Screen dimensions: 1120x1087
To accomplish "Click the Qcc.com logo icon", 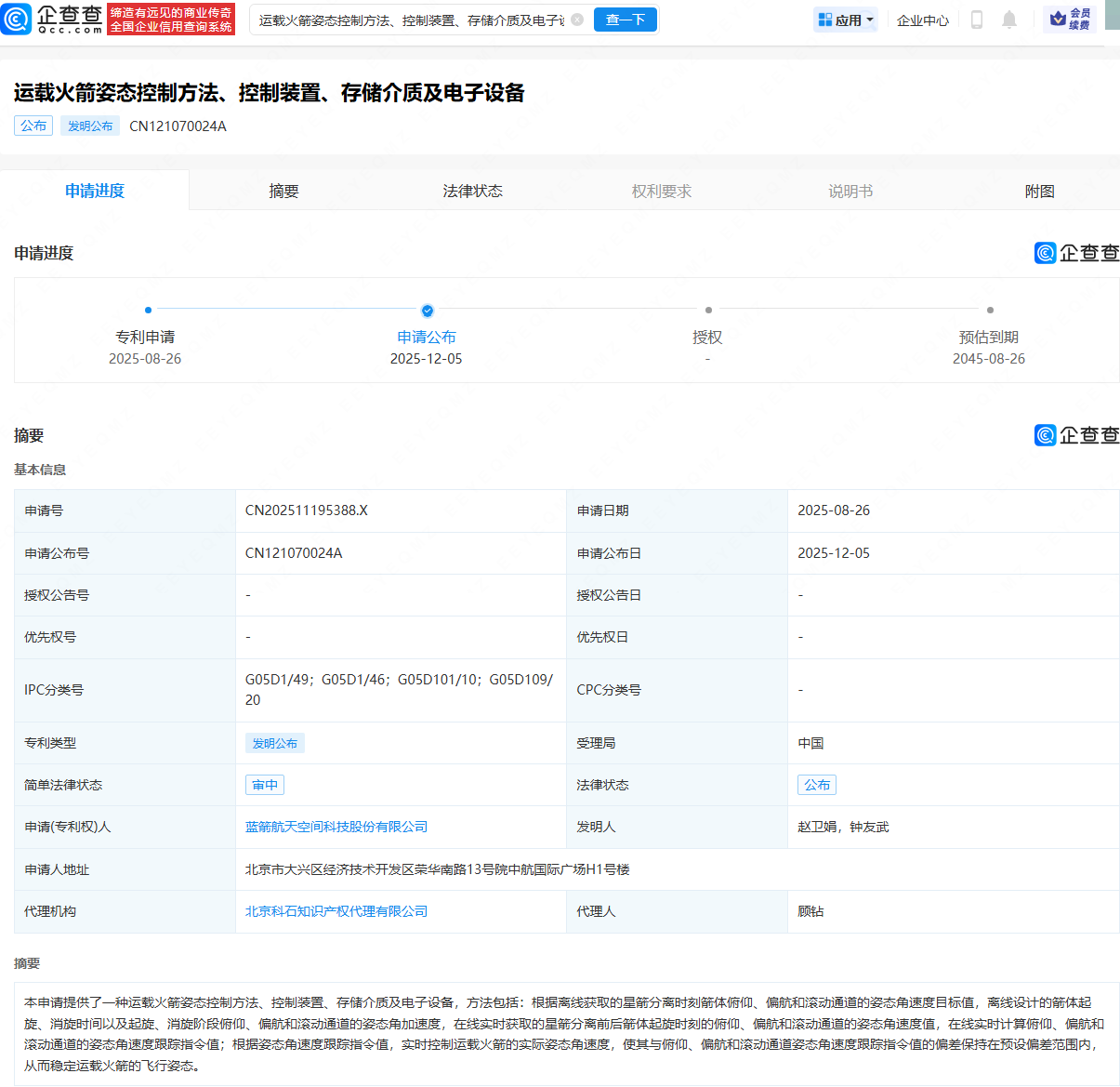I will [16, 20].
